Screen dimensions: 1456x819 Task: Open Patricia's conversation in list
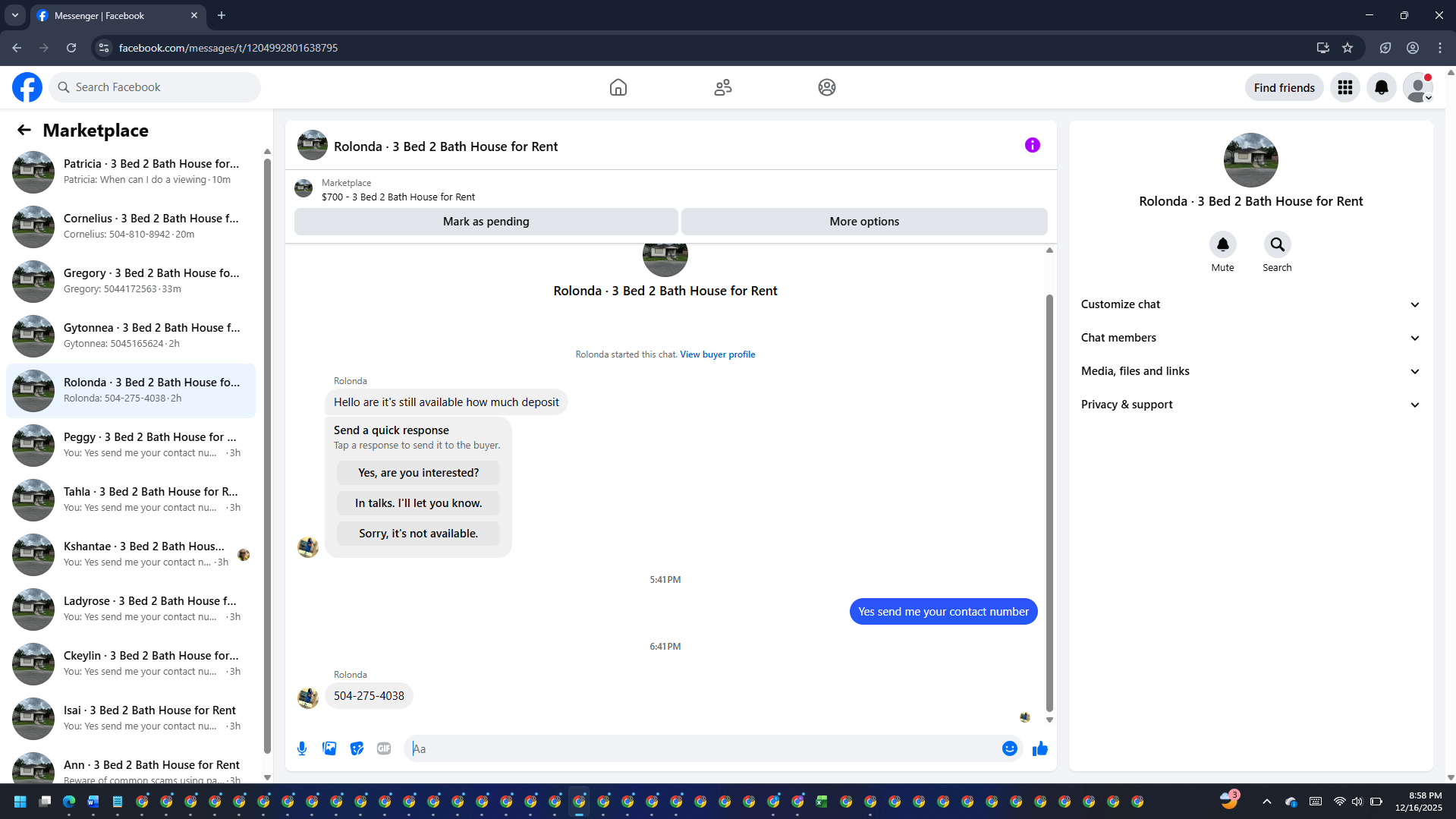click(x=131, y=172)
